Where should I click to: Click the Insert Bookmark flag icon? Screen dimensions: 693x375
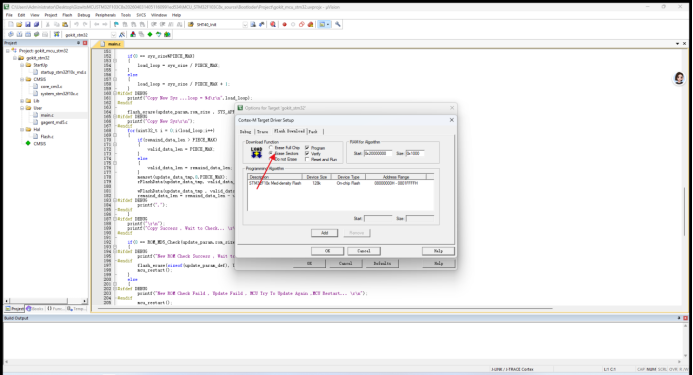(x=116, y=24)
